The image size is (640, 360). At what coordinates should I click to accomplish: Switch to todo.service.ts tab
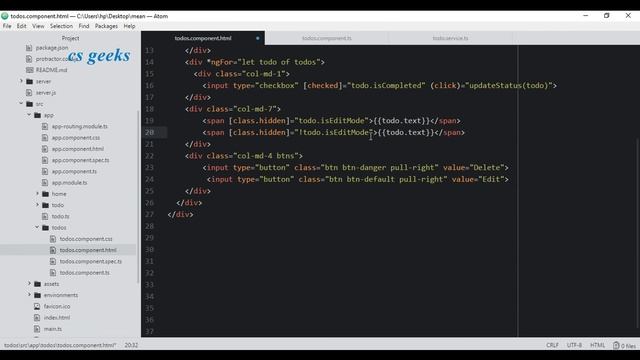(450, 38)
